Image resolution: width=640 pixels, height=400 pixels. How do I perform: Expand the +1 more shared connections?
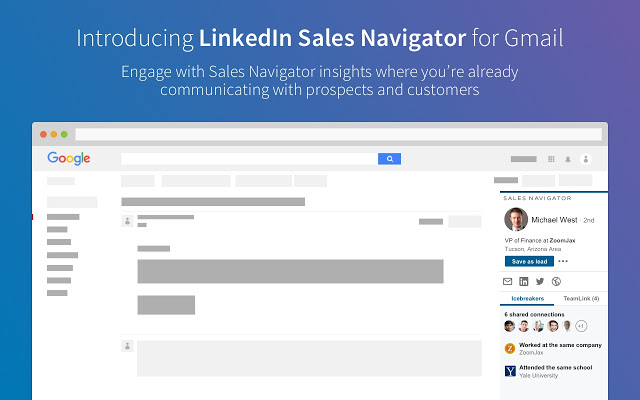[581, 326]
